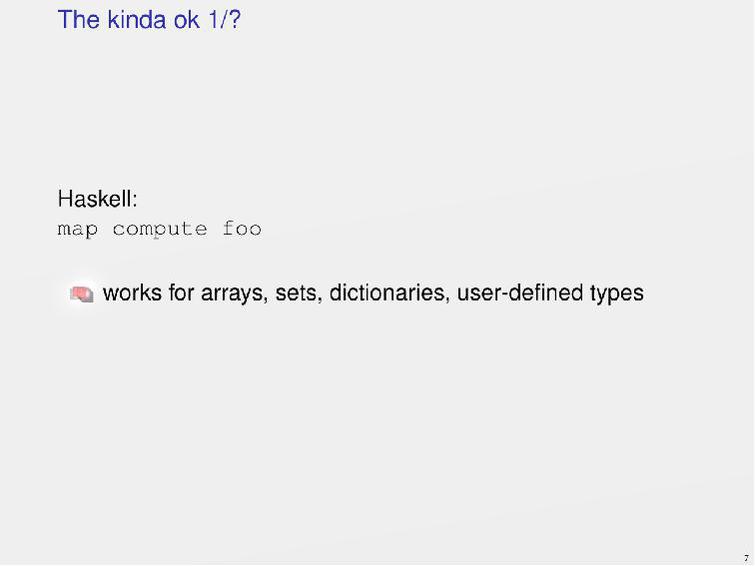Click '1/?' in the slide title

coord(224,19)
